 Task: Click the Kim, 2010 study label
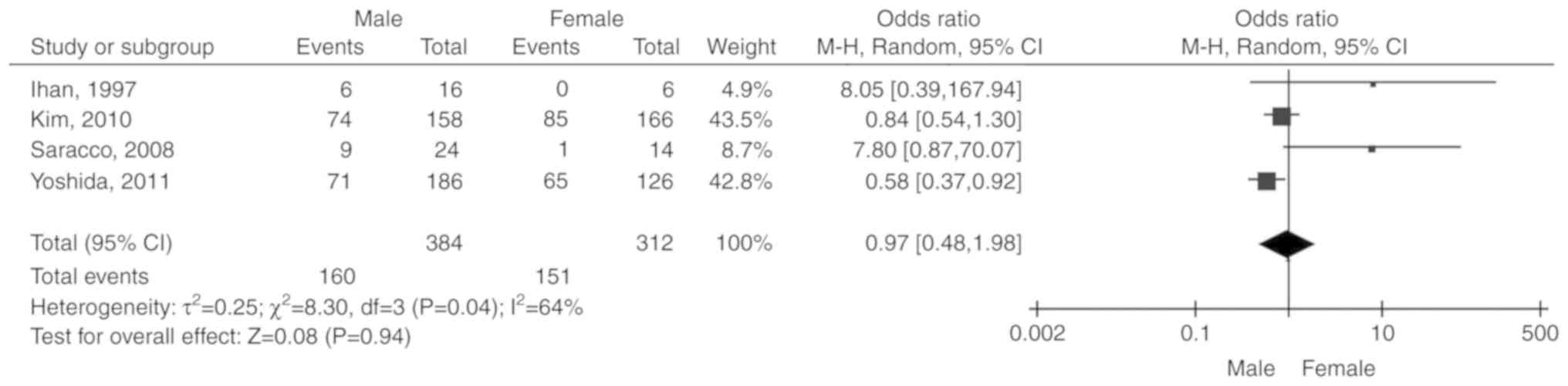click(x=81, y=120)
